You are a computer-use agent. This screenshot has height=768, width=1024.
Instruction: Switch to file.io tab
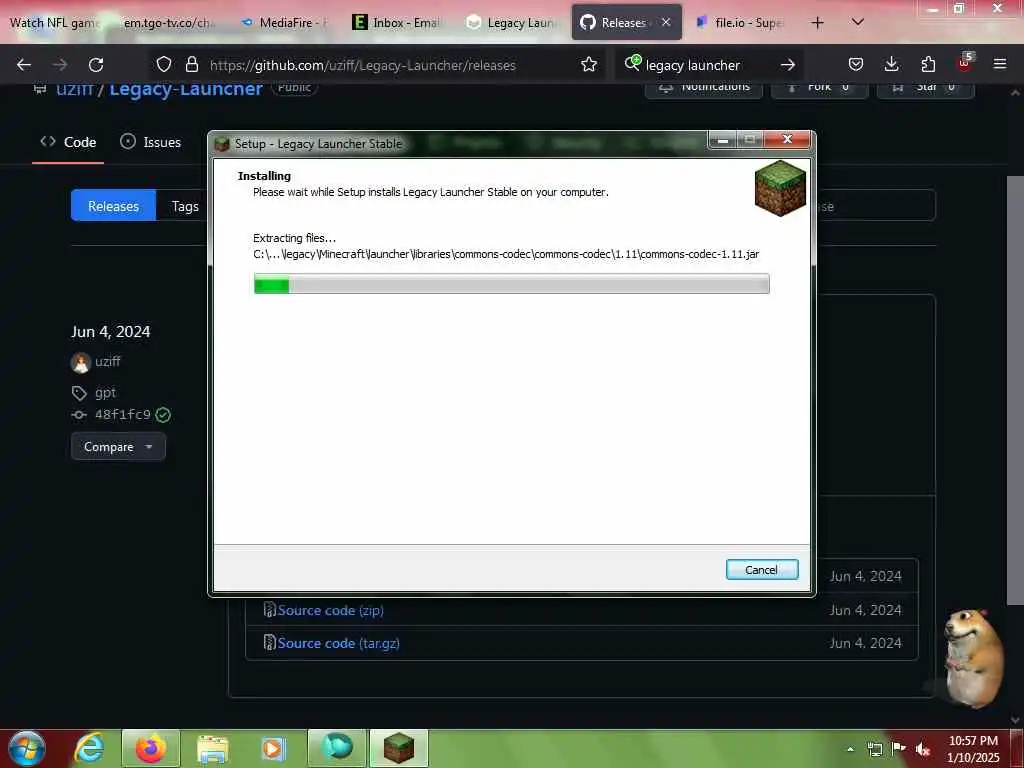[x=741, y=23]
